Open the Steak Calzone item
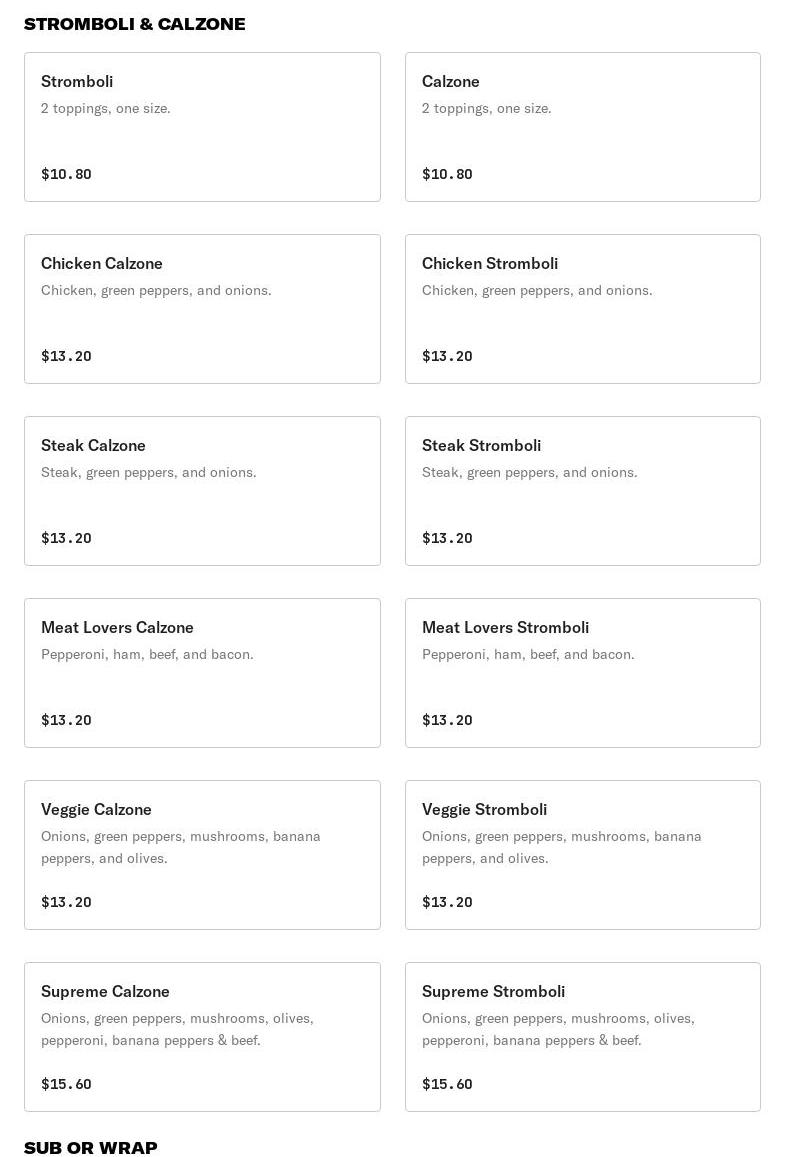Image resolution: width=785 pixels, height=1157 pixels. [202, 491]
